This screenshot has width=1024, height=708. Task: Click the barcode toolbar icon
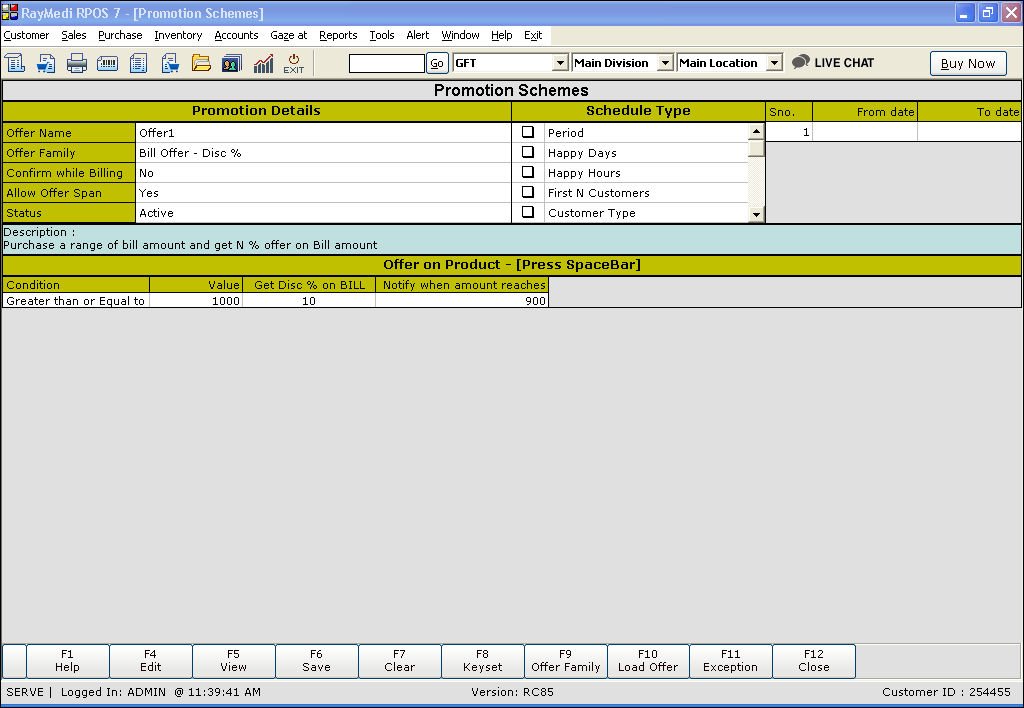(x=107, y=63)
